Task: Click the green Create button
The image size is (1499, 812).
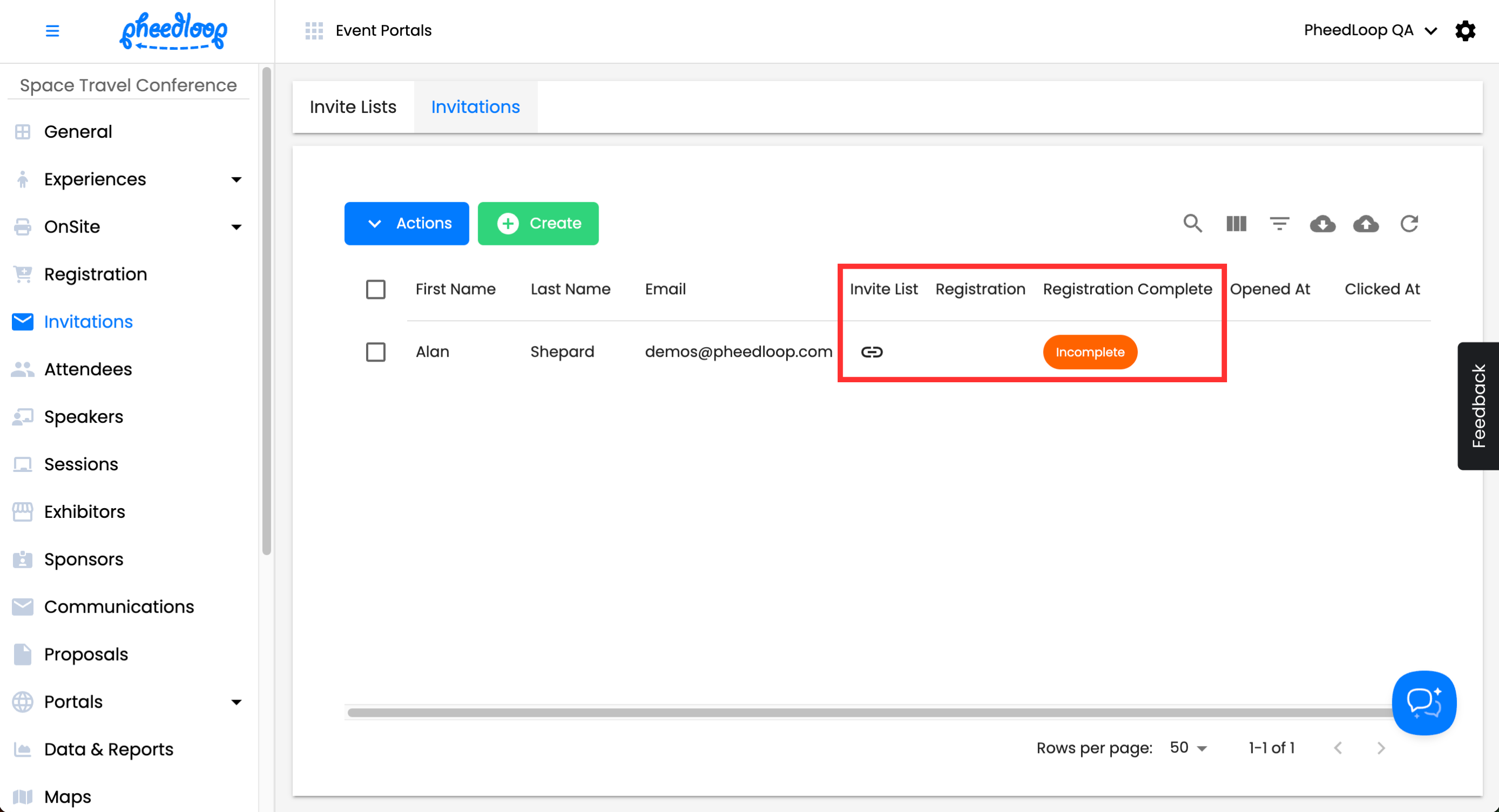Action: 538,223
